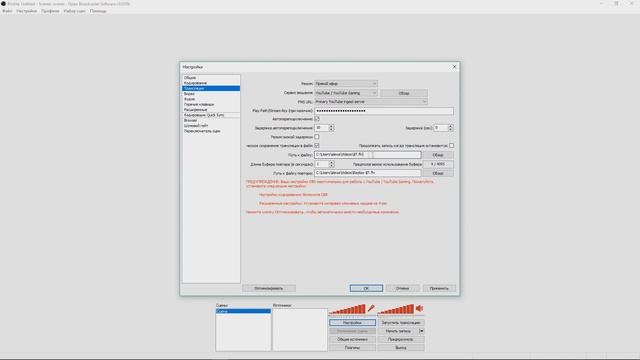The width and height of the screenshot is (640, 360).
Task: Toggle the microphone mute icon
Action: [371, 309]
